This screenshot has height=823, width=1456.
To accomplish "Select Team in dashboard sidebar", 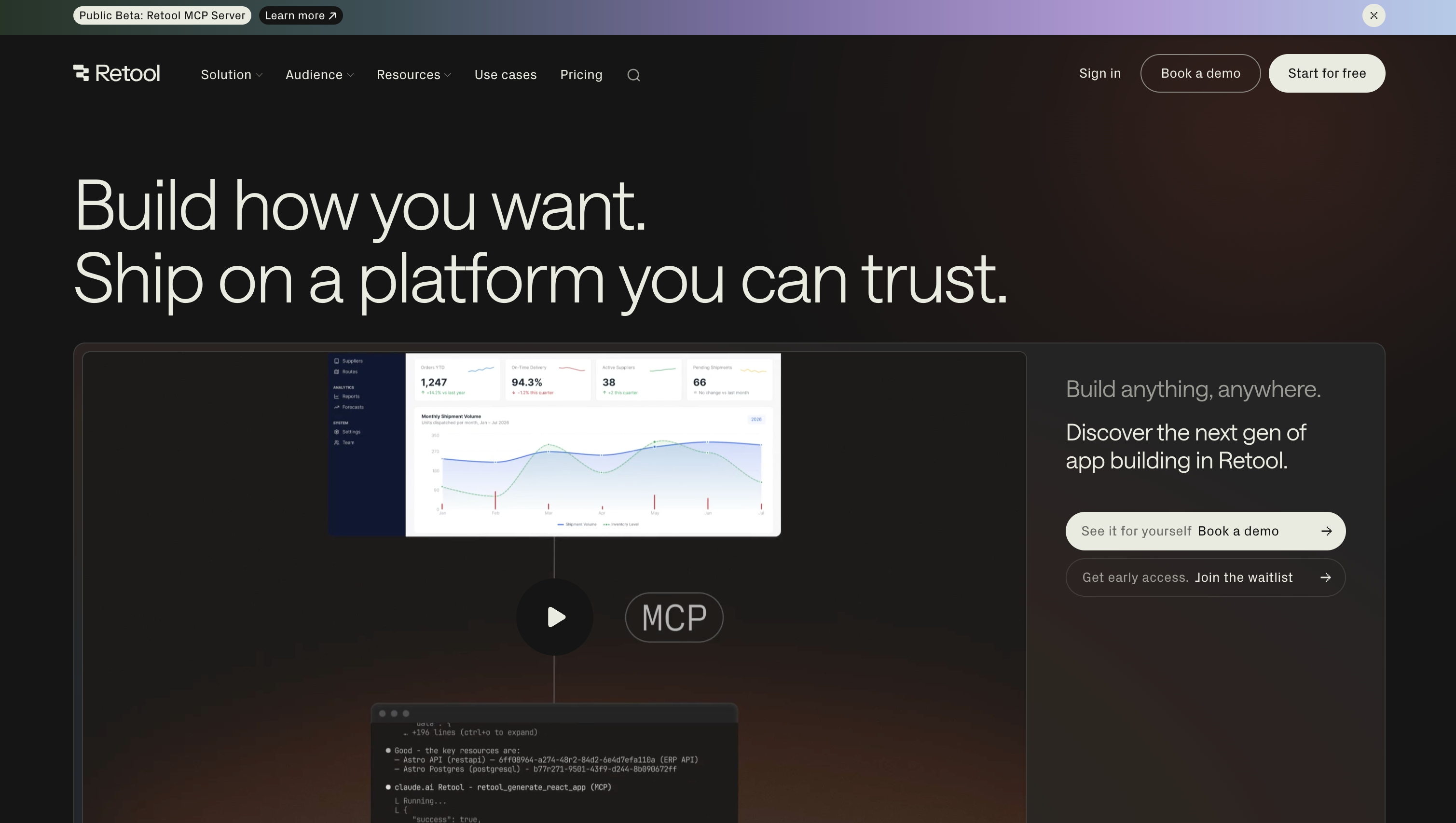I will [x=344, y=442].
